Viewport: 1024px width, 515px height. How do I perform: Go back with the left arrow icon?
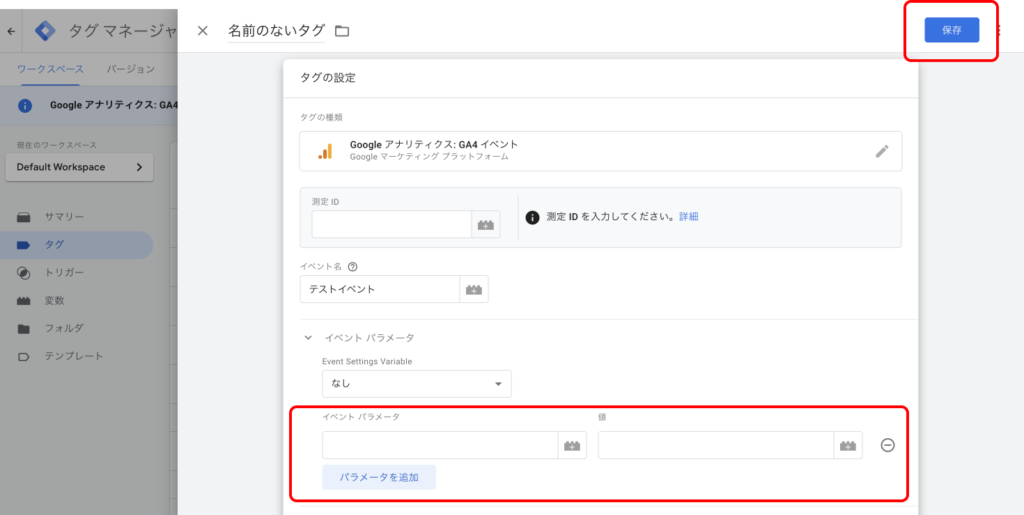(10, 31)
